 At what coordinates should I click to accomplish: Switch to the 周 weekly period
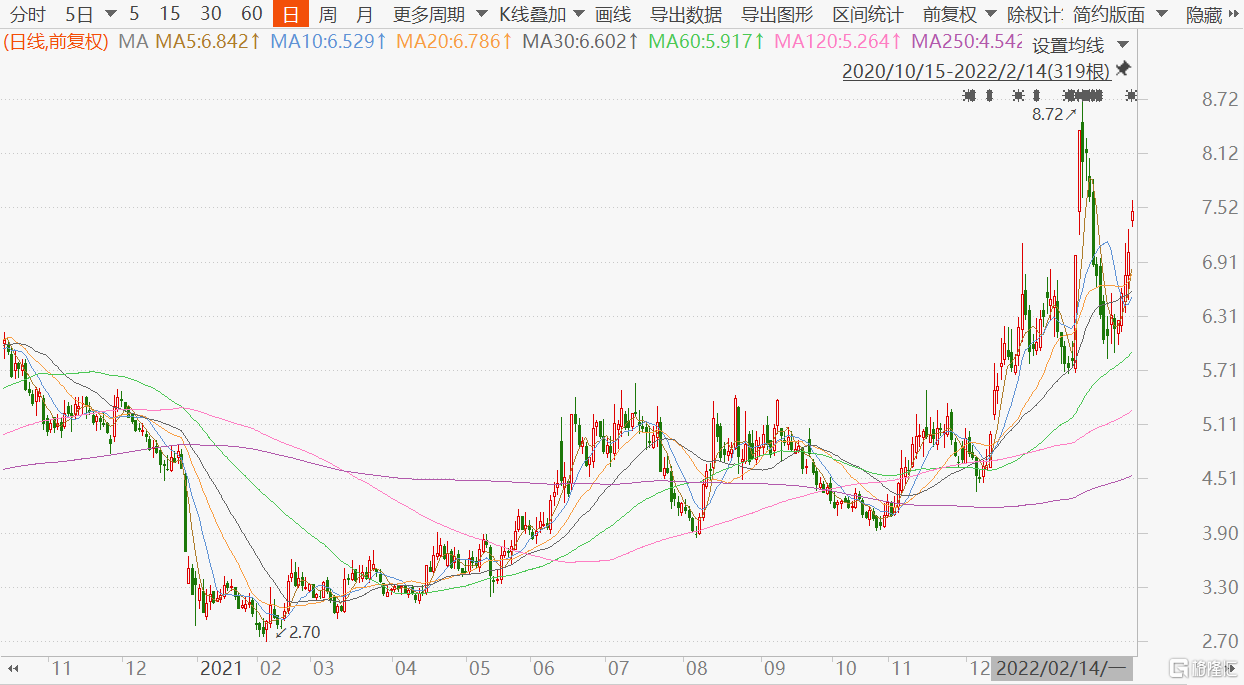tap(328, 14)
